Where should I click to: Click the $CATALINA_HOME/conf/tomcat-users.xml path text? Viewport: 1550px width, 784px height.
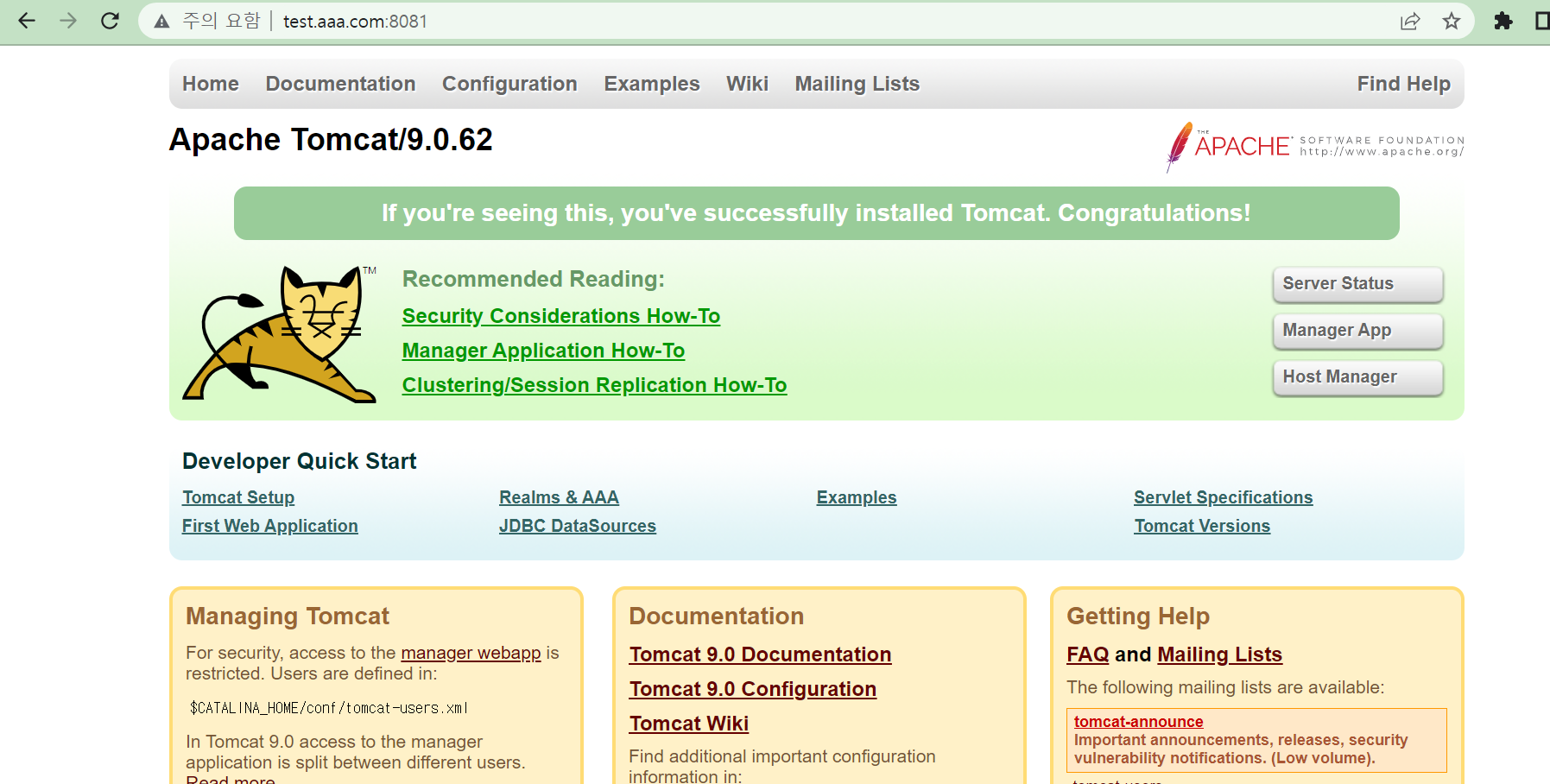(329, 708)
